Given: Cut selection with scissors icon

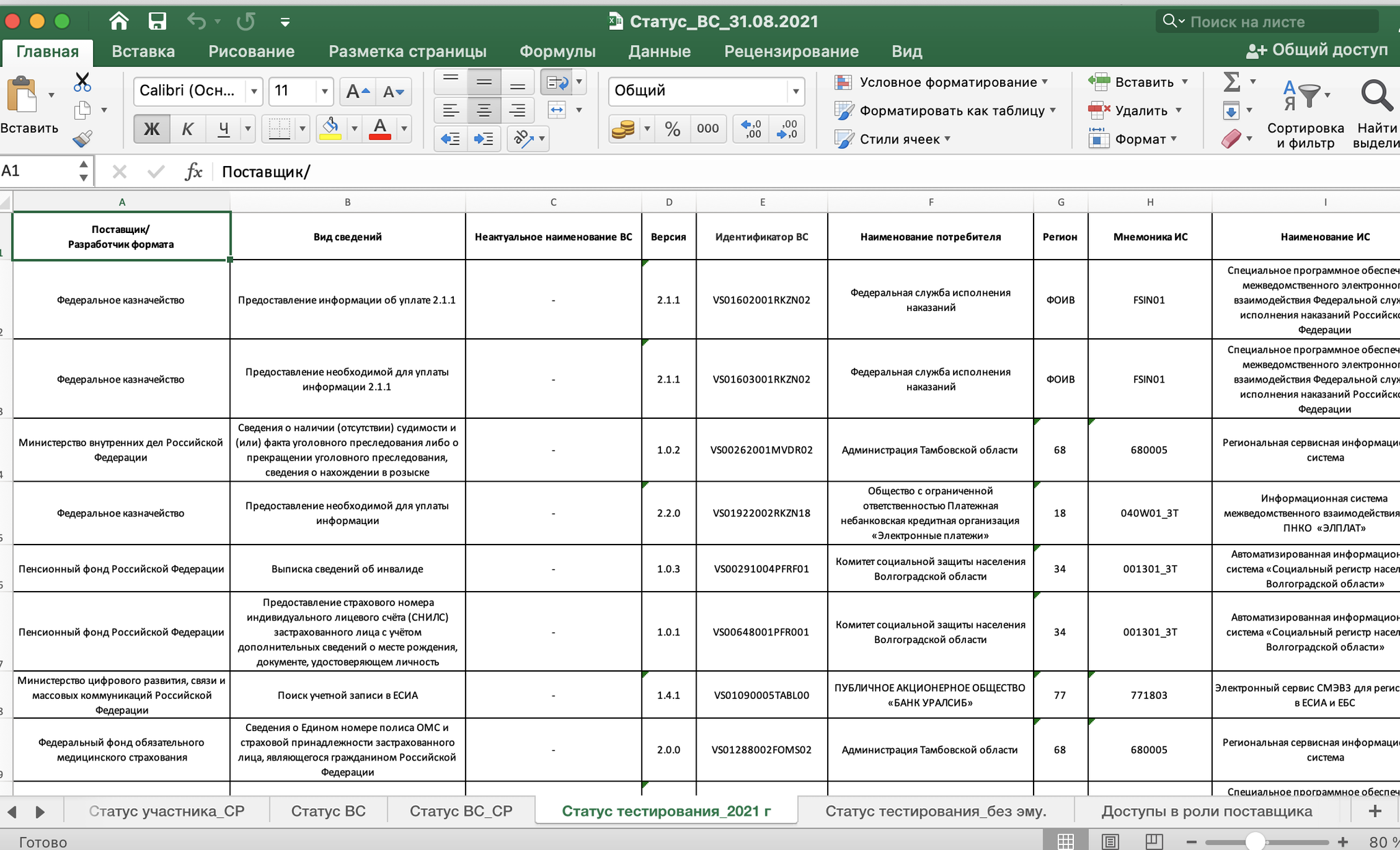Looking at the screenshot, I should tap(82, 82).
